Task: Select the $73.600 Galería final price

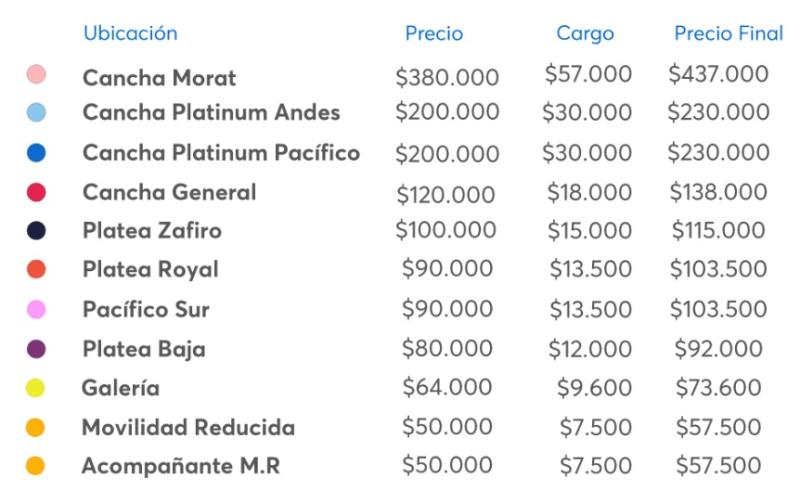Action: [719, 388]
